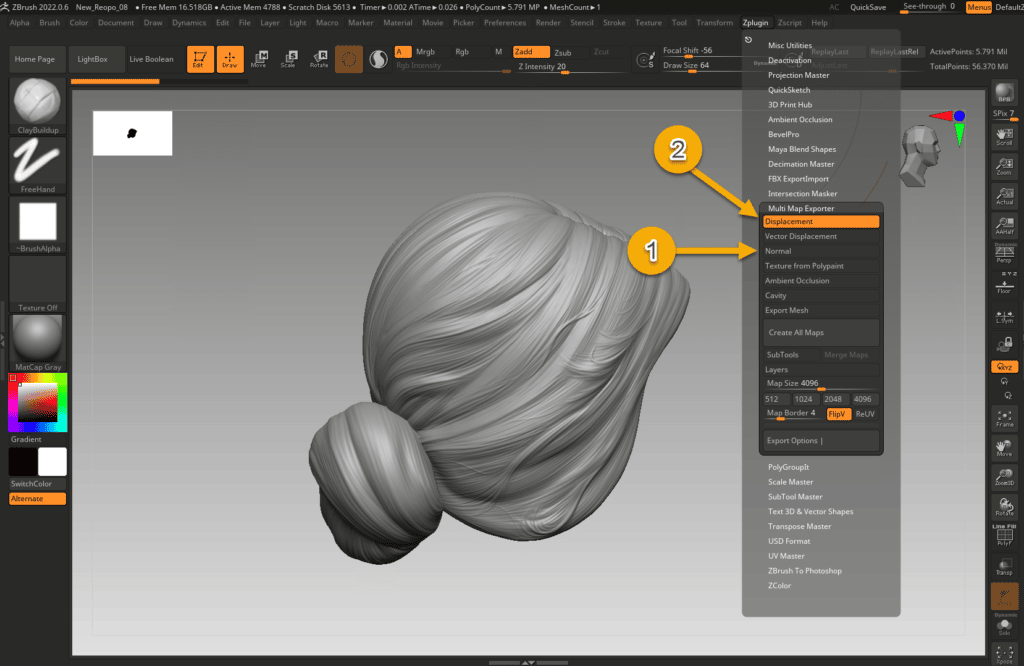1024x666 pixels.
Task: Toggle the XYZ rotation mode
Action: click(x=1004, y=367)
